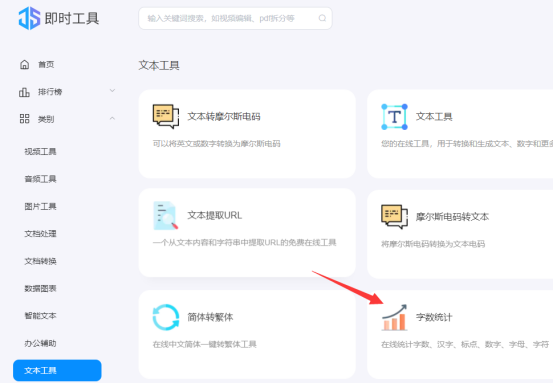553x384 pixels.
Task: Open the 视频工具 category
Action: pos(40,152)
